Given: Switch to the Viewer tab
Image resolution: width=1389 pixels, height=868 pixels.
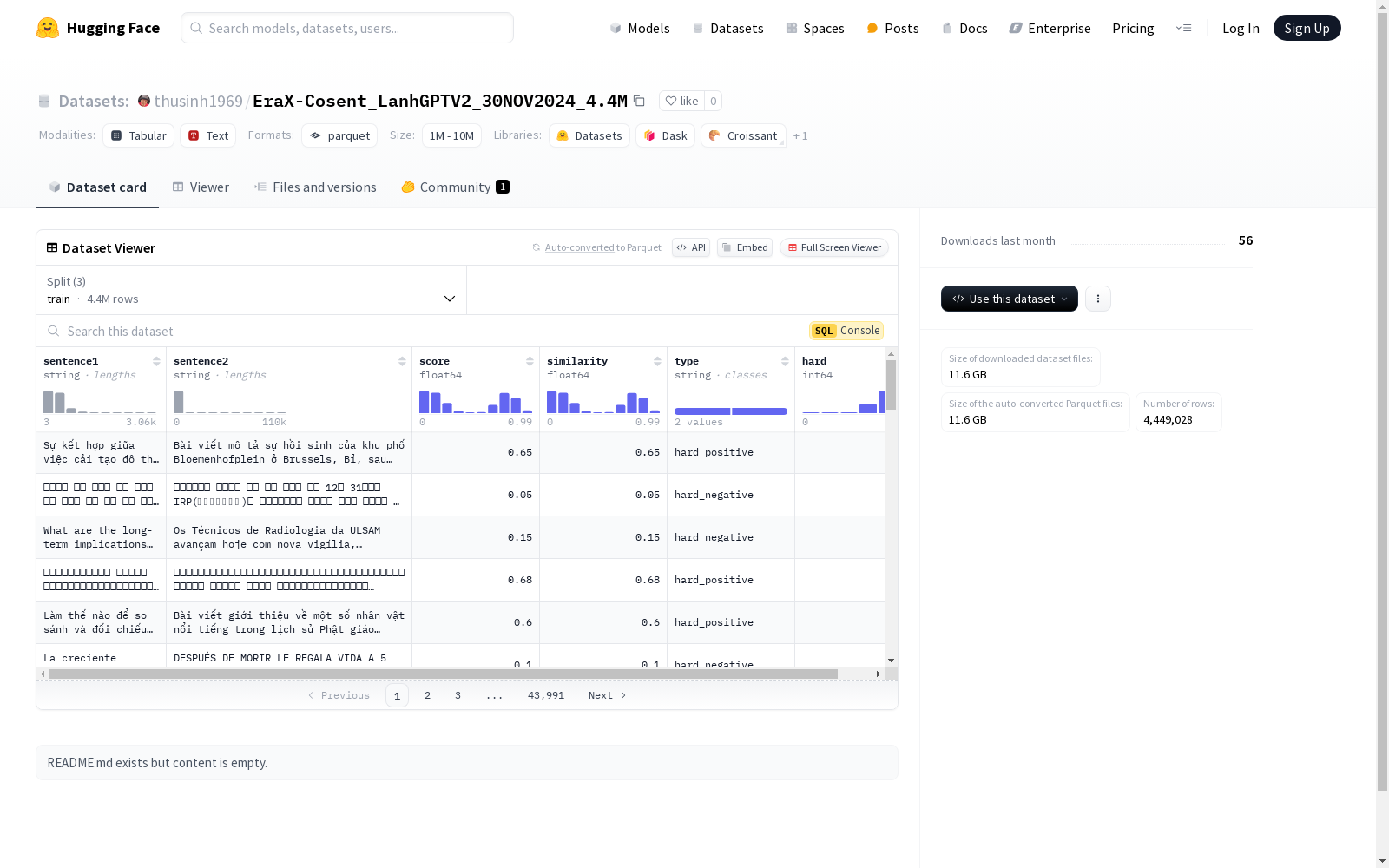Looking at the screenshot, I should click(x=201, y=187).
